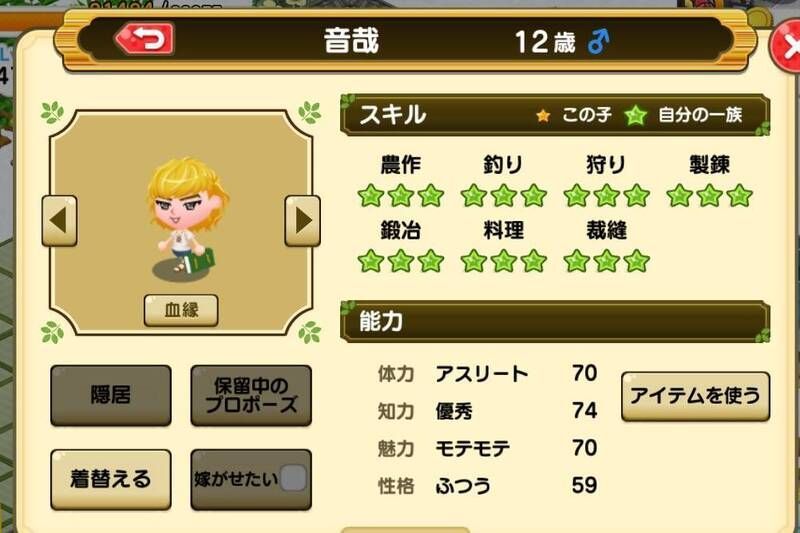Show previous character with left arrow
The height and width of the screenshot is (533, 800).
tap(59, 221)
